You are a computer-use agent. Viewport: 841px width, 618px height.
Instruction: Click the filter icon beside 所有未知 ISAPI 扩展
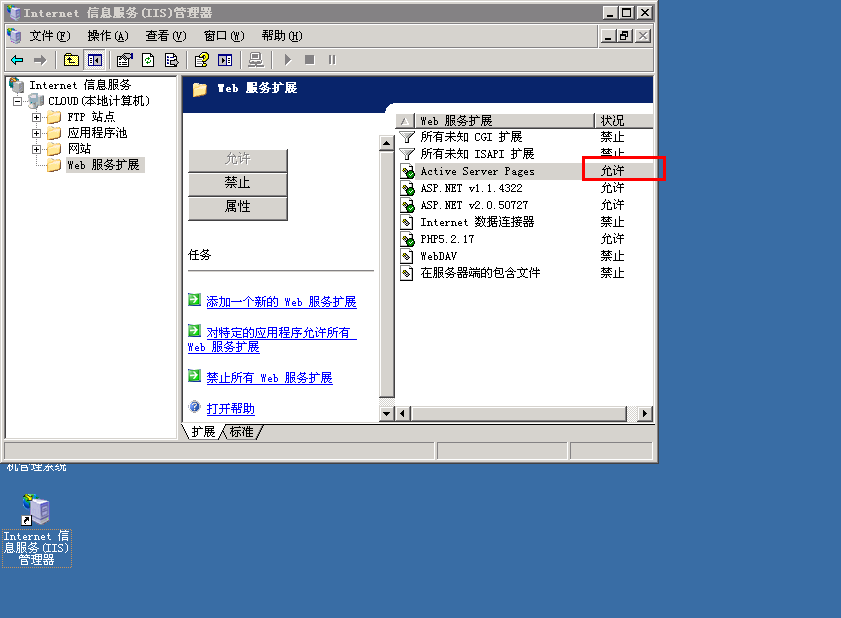pyautogui.click(x=407, y=154)
